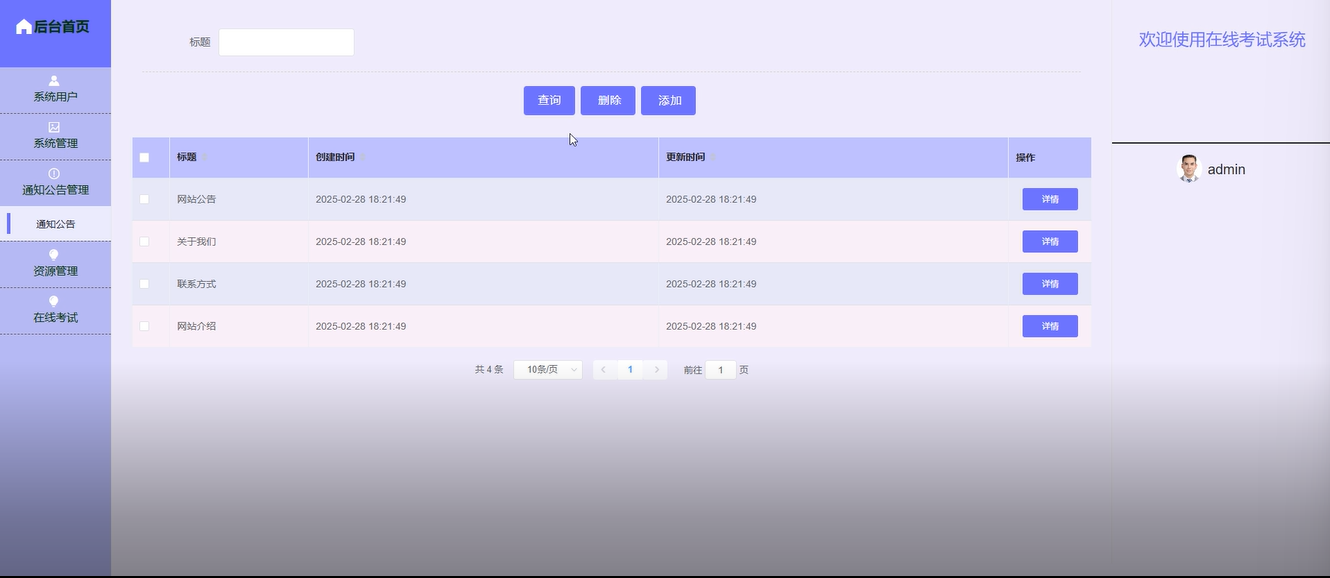Check the box for 关于我们 row
The width and height of the screenshot is (1330, 578).
(144, 242)
